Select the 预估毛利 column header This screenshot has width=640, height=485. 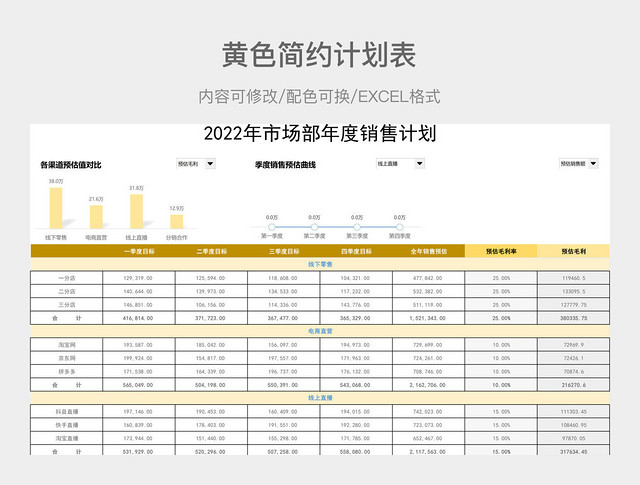click(573, 251)
